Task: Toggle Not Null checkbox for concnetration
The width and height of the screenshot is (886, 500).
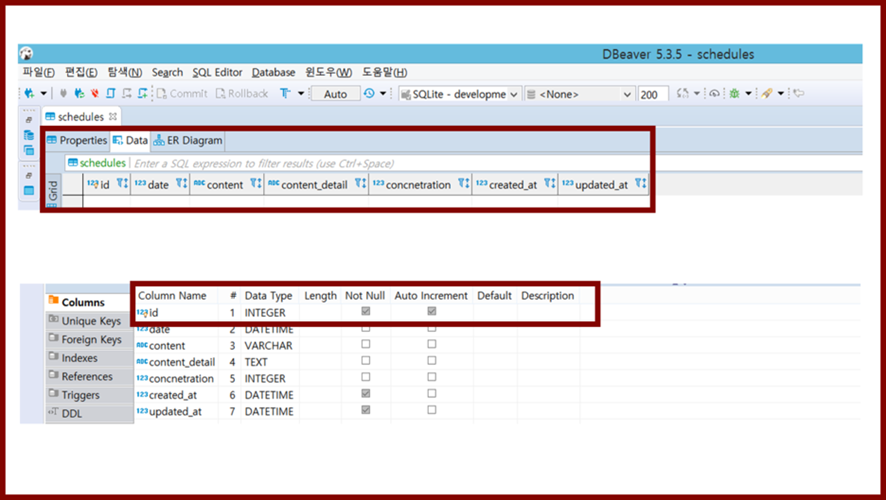Action: point(366,377)
